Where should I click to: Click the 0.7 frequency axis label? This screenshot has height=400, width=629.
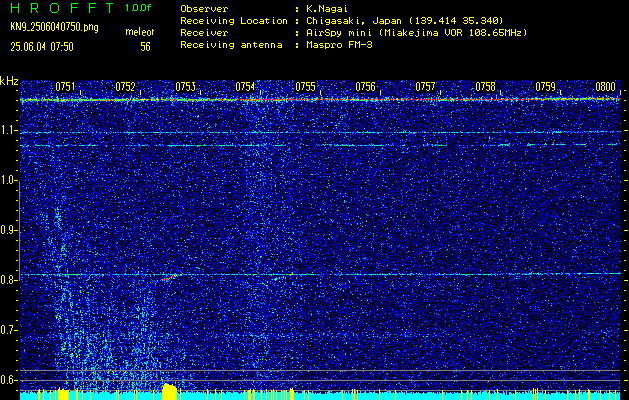point(8,330)
